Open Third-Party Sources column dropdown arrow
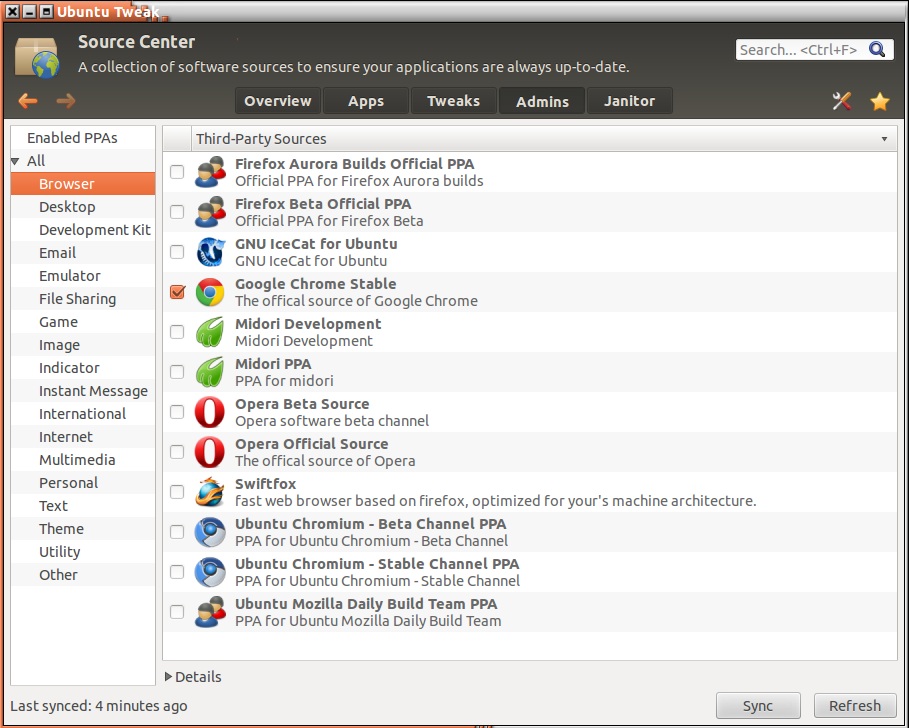 tap(884, 139)
